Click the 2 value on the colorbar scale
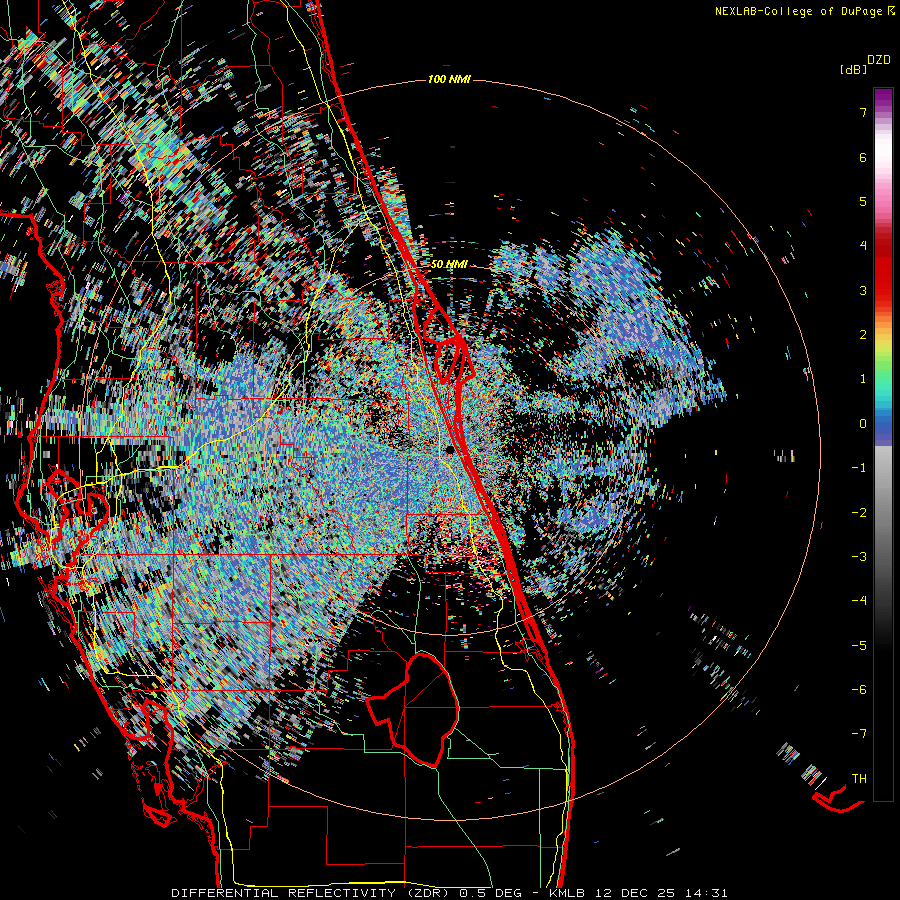Screen dimensions: 900x900 point(863,335)
